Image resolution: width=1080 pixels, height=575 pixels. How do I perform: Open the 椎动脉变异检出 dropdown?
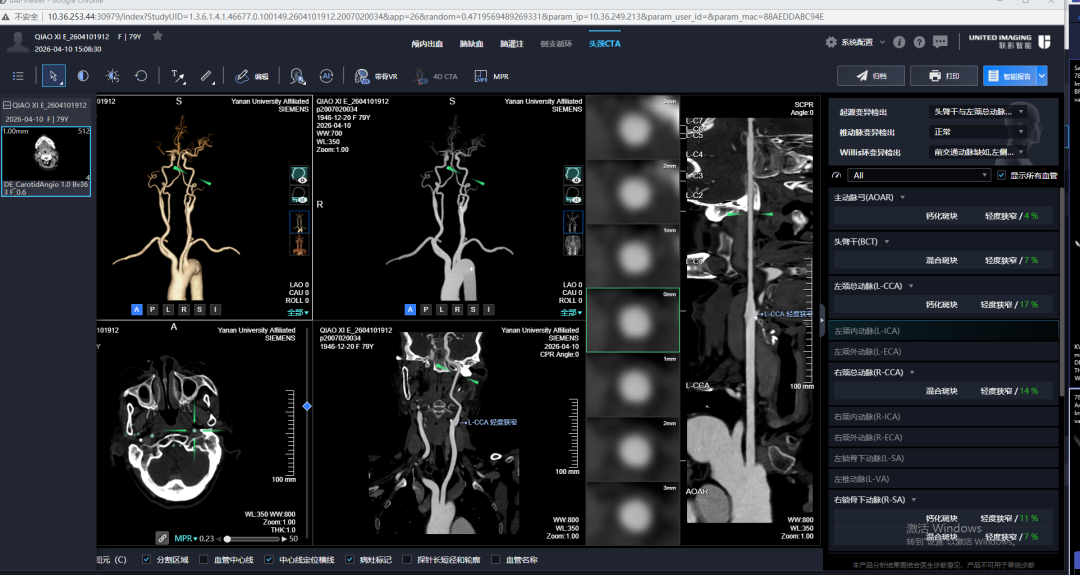click(x=978, y=132)
